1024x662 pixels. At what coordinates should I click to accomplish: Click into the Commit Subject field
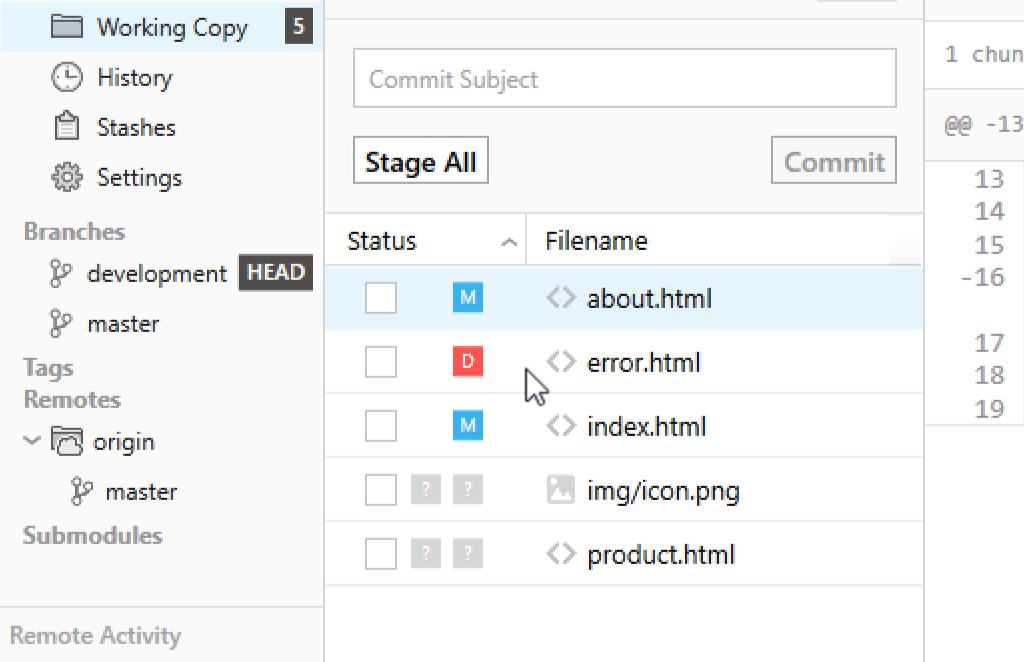pos(624,79)
